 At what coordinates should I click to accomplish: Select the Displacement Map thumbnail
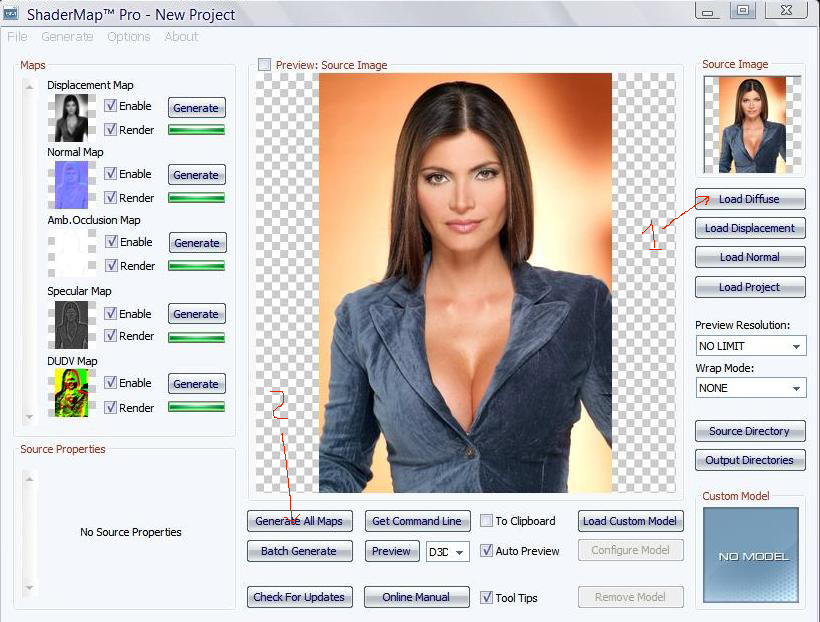click(x=72, y=118)
